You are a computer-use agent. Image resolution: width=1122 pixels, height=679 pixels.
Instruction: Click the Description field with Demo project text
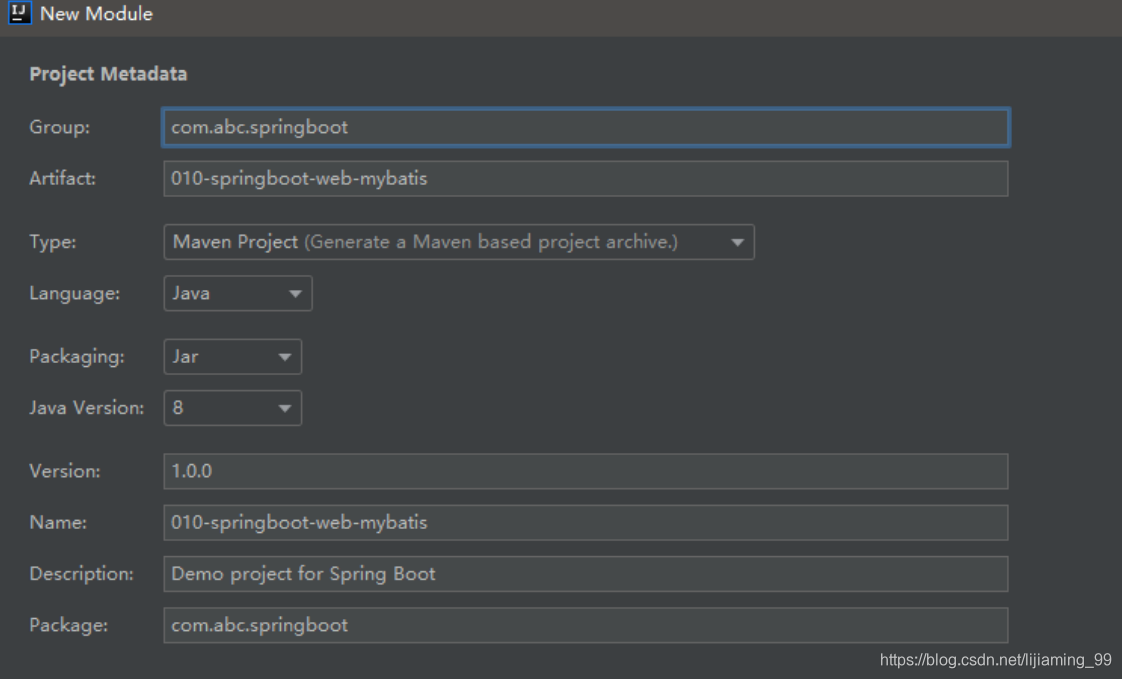pyautogui.click(x=586, y=574)
